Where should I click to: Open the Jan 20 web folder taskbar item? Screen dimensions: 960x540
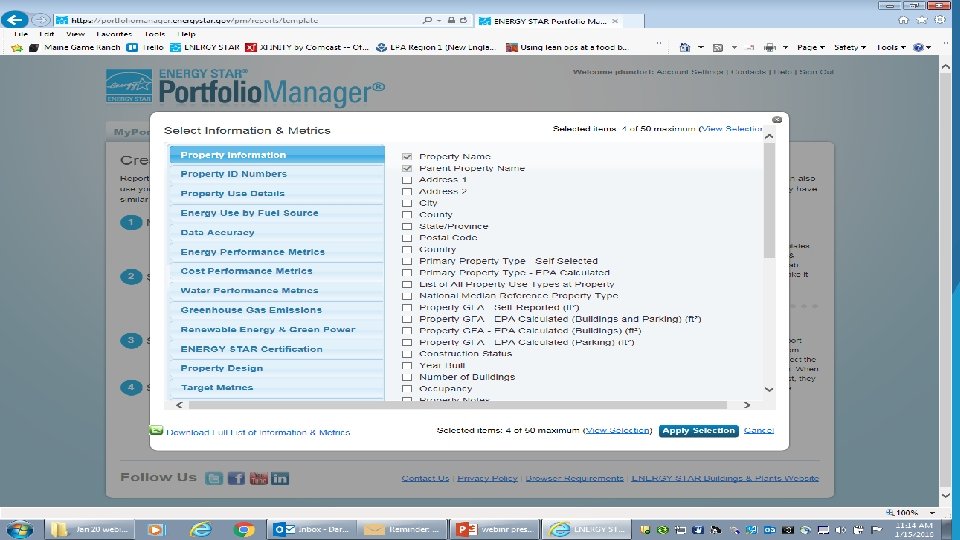click(89, 529)
